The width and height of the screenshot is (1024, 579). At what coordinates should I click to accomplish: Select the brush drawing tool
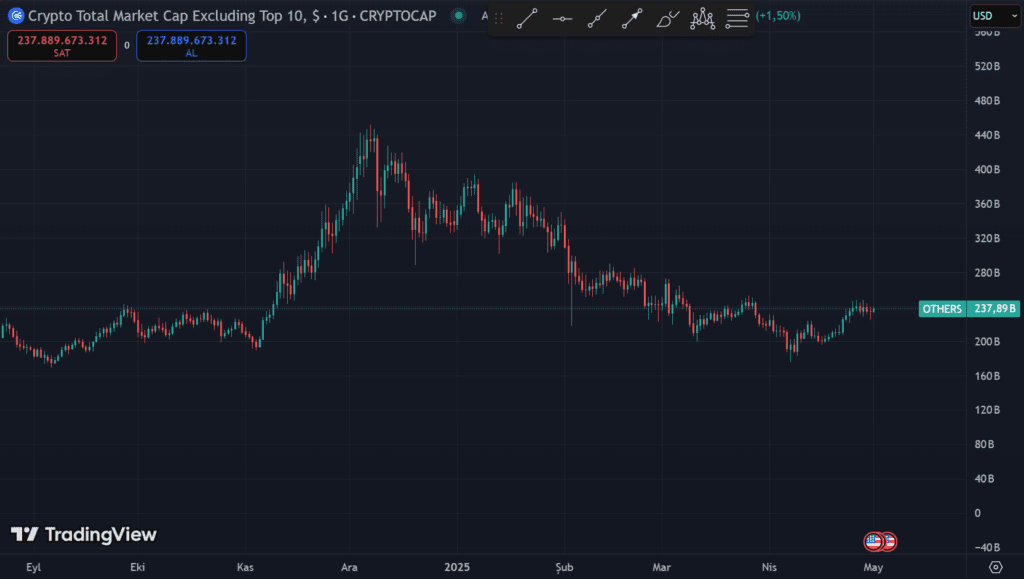click(x=667, y=18)
